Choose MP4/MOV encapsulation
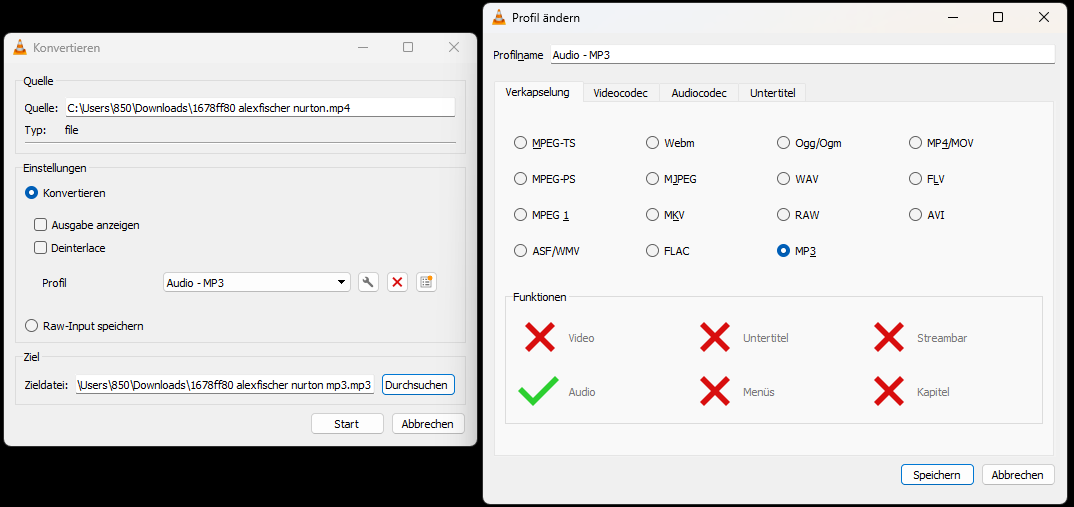This screenshot has height=507, width=1074. tap(915, 143)
